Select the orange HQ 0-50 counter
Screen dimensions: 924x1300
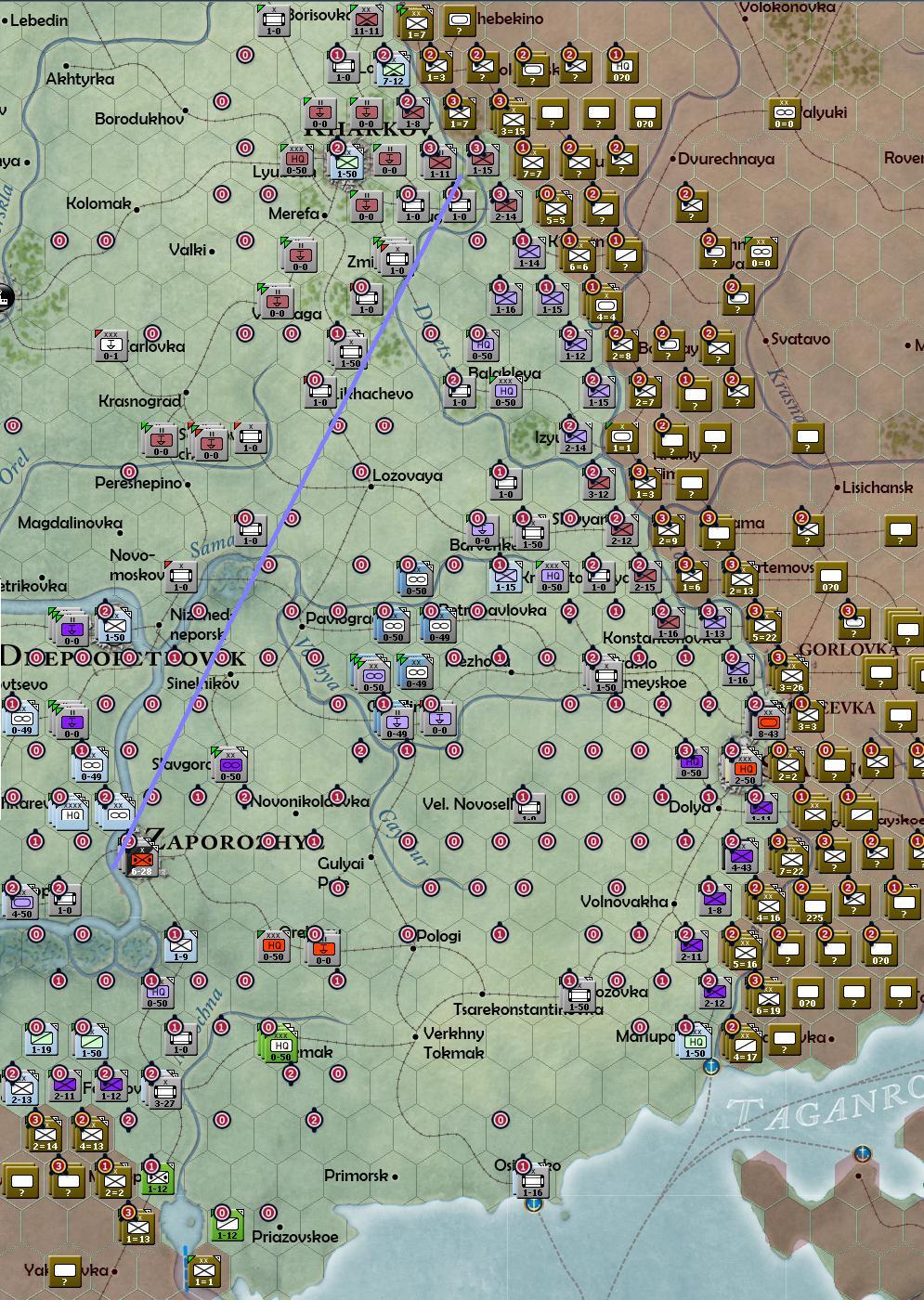pos(273,946)
